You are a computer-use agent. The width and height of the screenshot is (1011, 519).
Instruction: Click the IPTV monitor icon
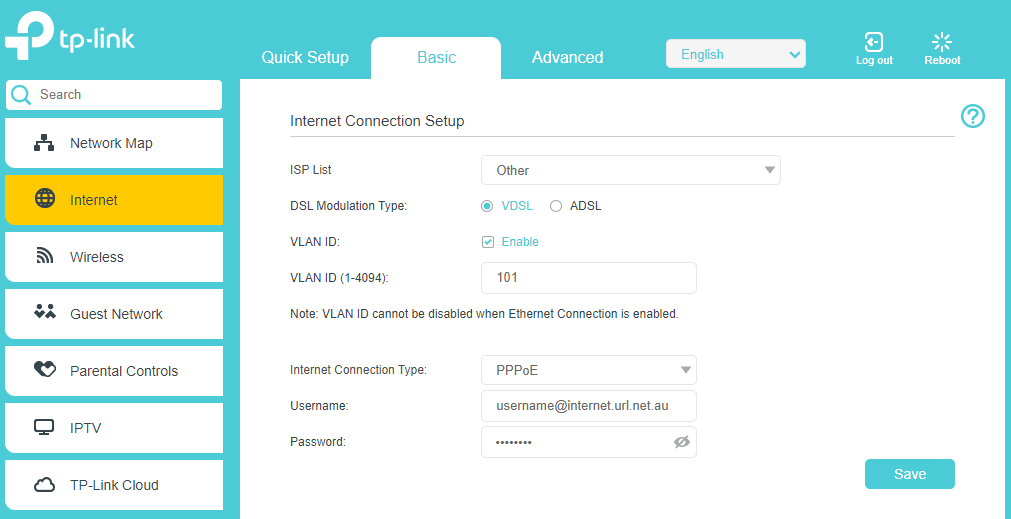click(44, 427)
